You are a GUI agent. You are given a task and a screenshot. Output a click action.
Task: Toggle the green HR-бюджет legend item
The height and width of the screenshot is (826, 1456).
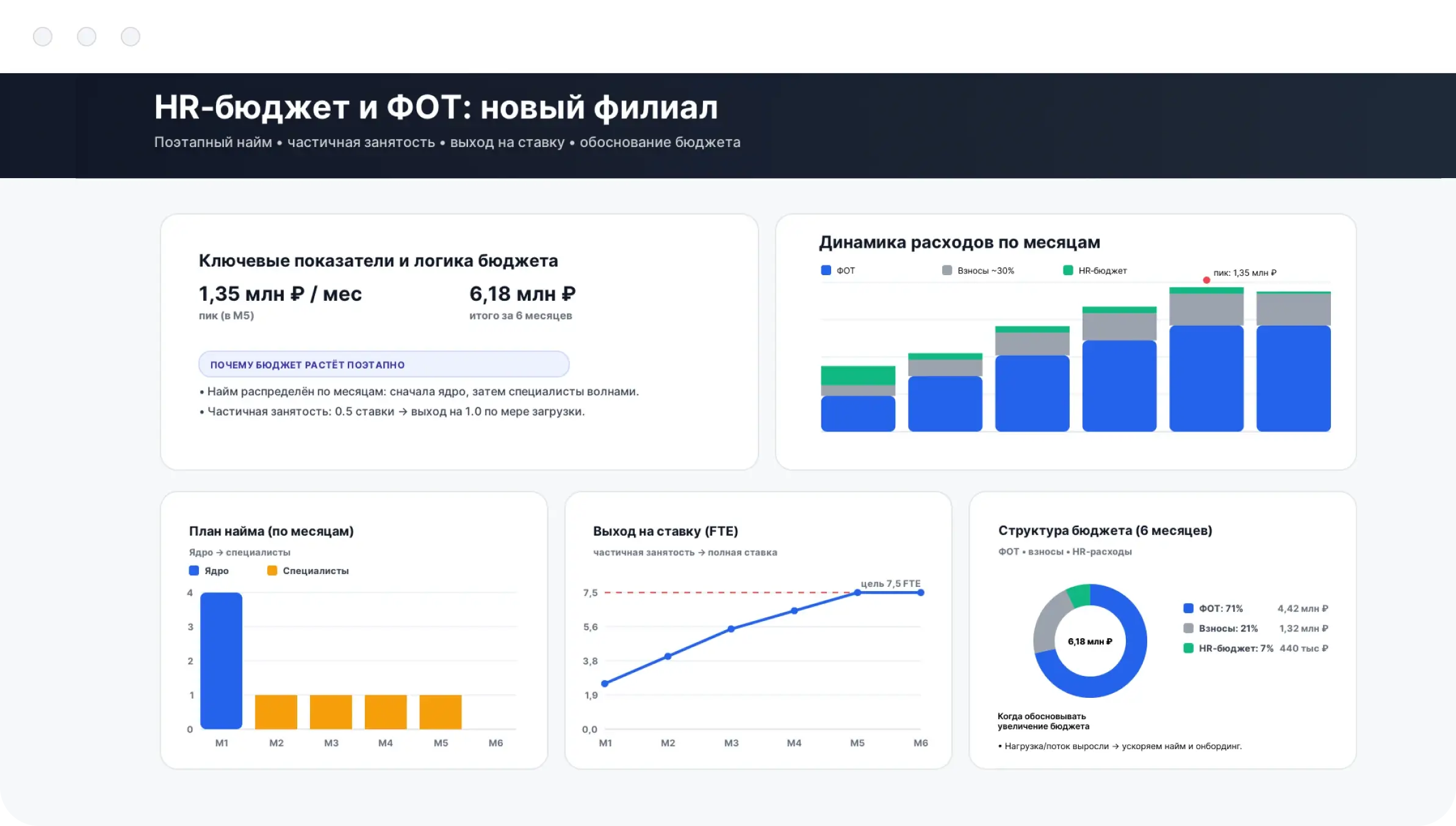pos(1095,270)
